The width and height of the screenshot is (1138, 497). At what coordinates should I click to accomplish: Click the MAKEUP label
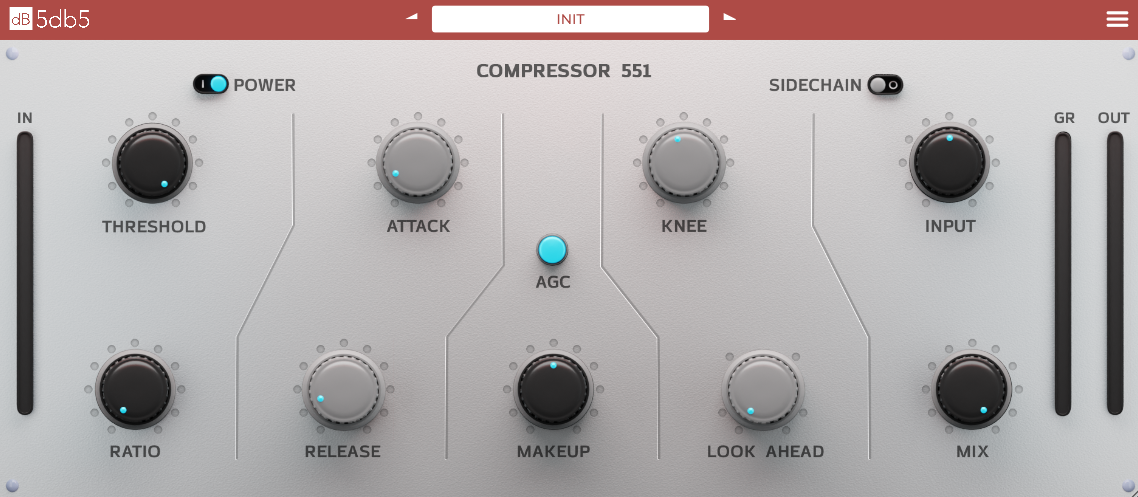coord(553,451)
